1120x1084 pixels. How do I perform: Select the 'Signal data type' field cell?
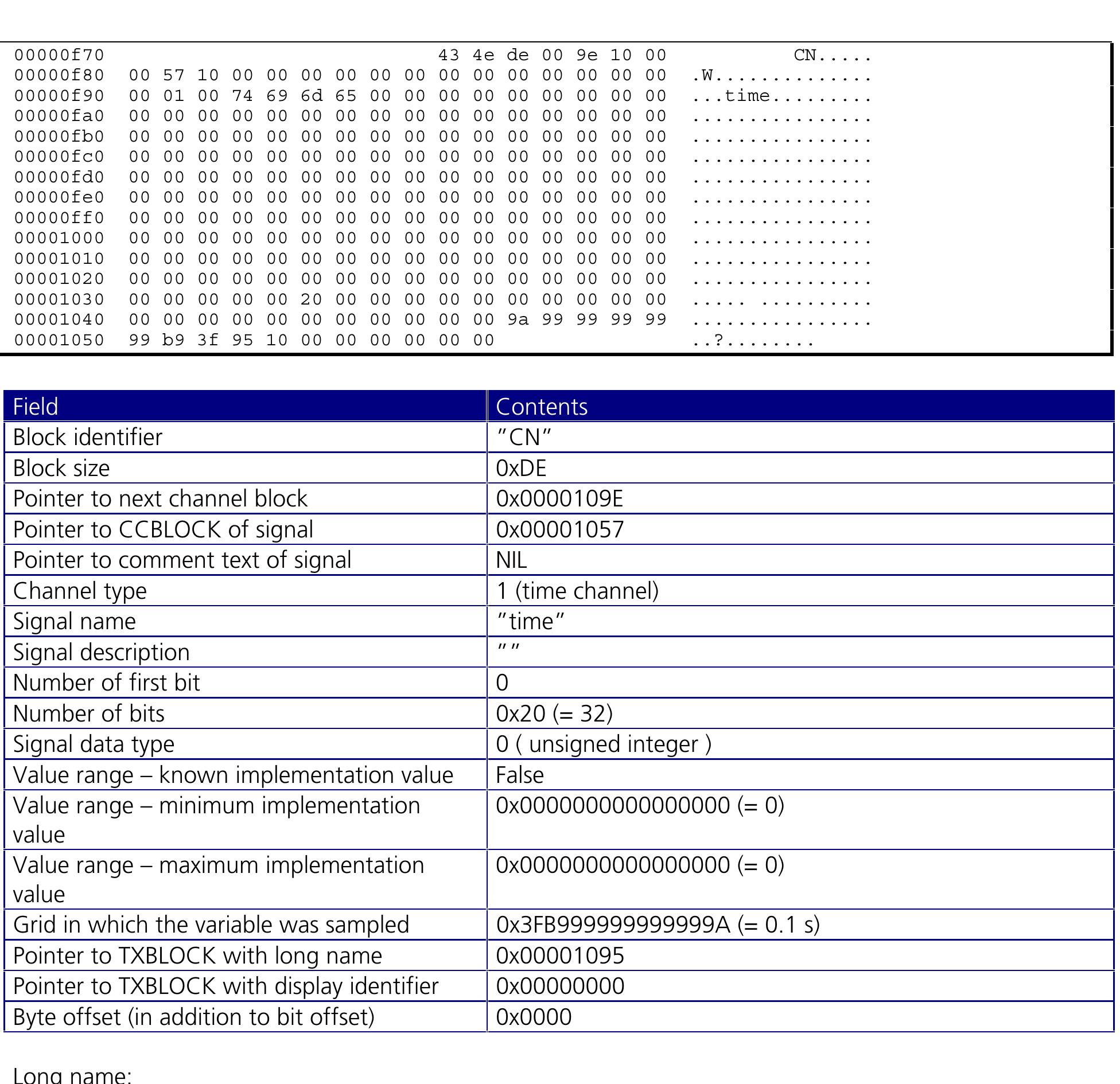(x=245, y=744)
